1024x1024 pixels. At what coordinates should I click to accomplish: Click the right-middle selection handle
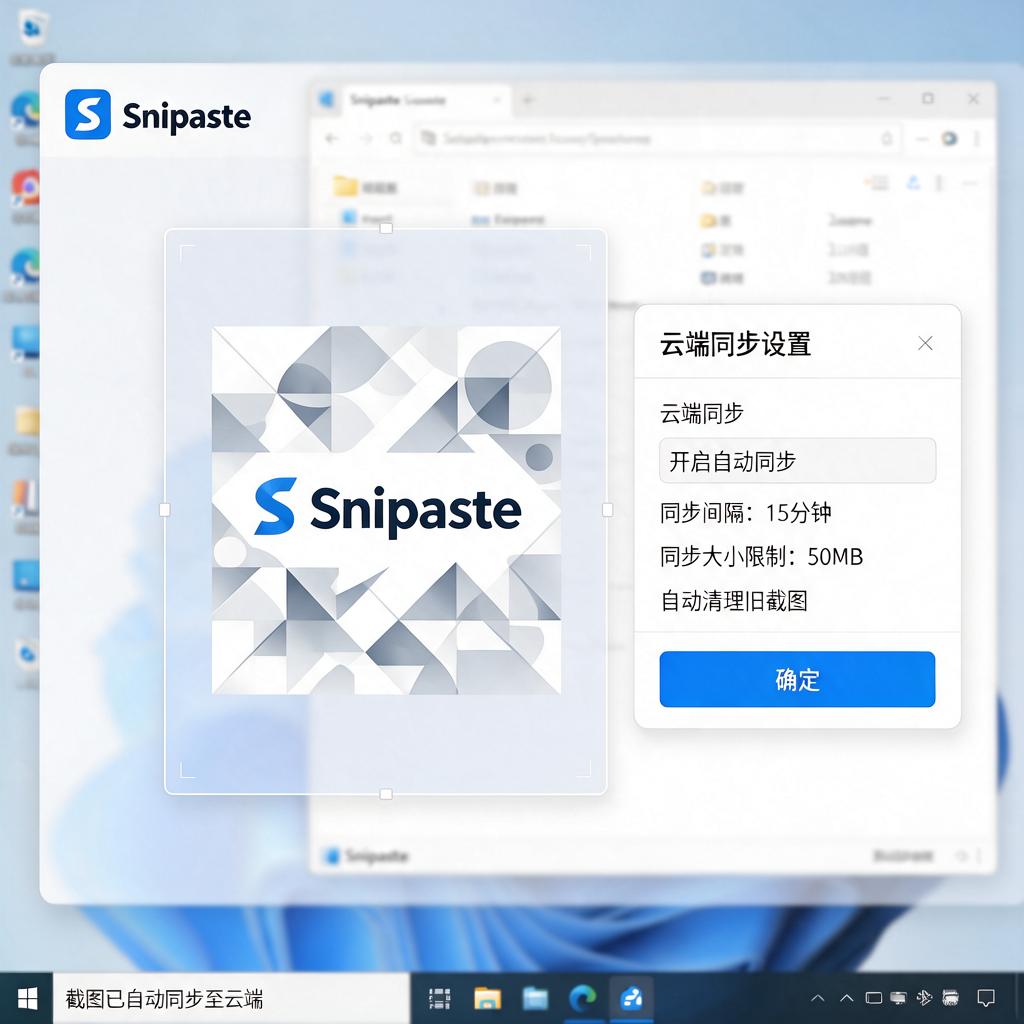pos(607,510)
